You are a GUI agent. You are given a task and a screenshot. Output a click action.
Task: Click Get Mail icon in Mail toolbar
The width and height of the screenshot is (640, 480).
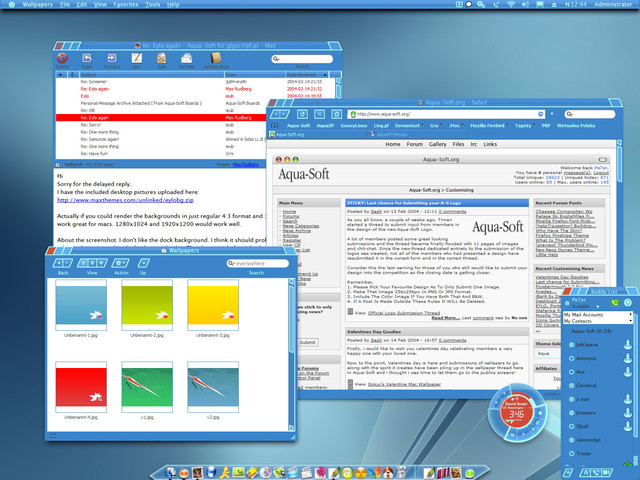187,58
